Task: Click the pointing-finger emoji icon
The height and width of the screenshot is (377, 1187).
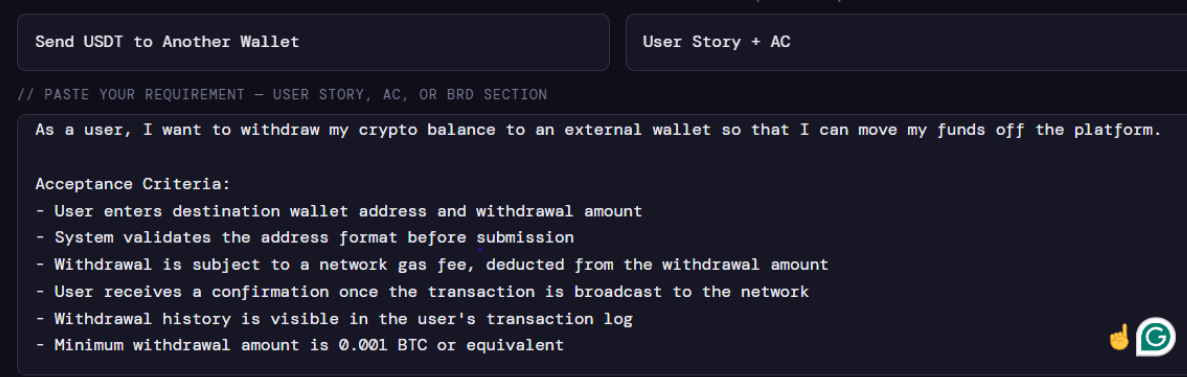Action: tap(1119, 337)
